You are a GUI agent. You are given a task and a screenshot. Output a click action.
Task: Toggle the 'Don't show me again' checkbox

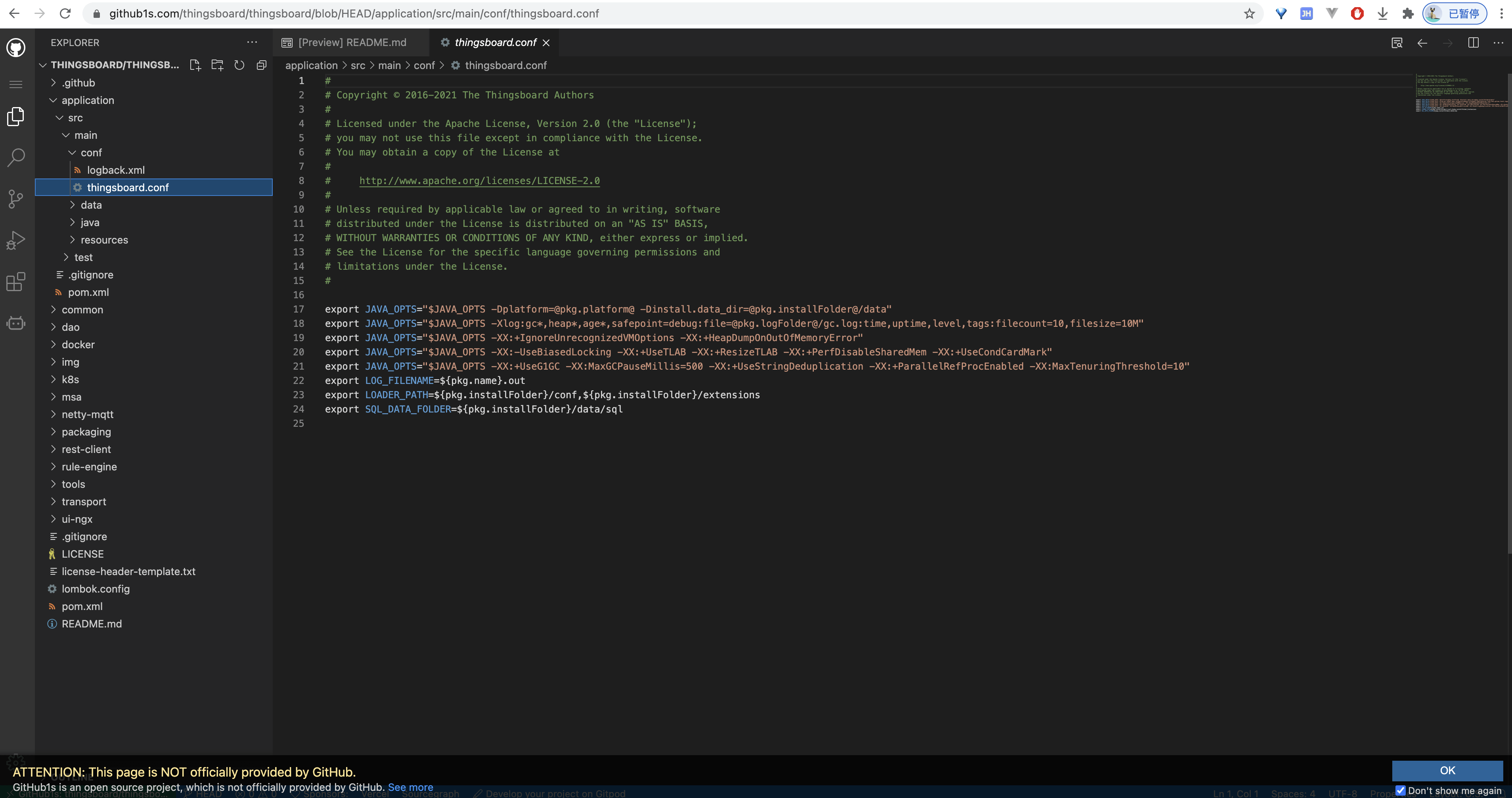pos(1401,790)
